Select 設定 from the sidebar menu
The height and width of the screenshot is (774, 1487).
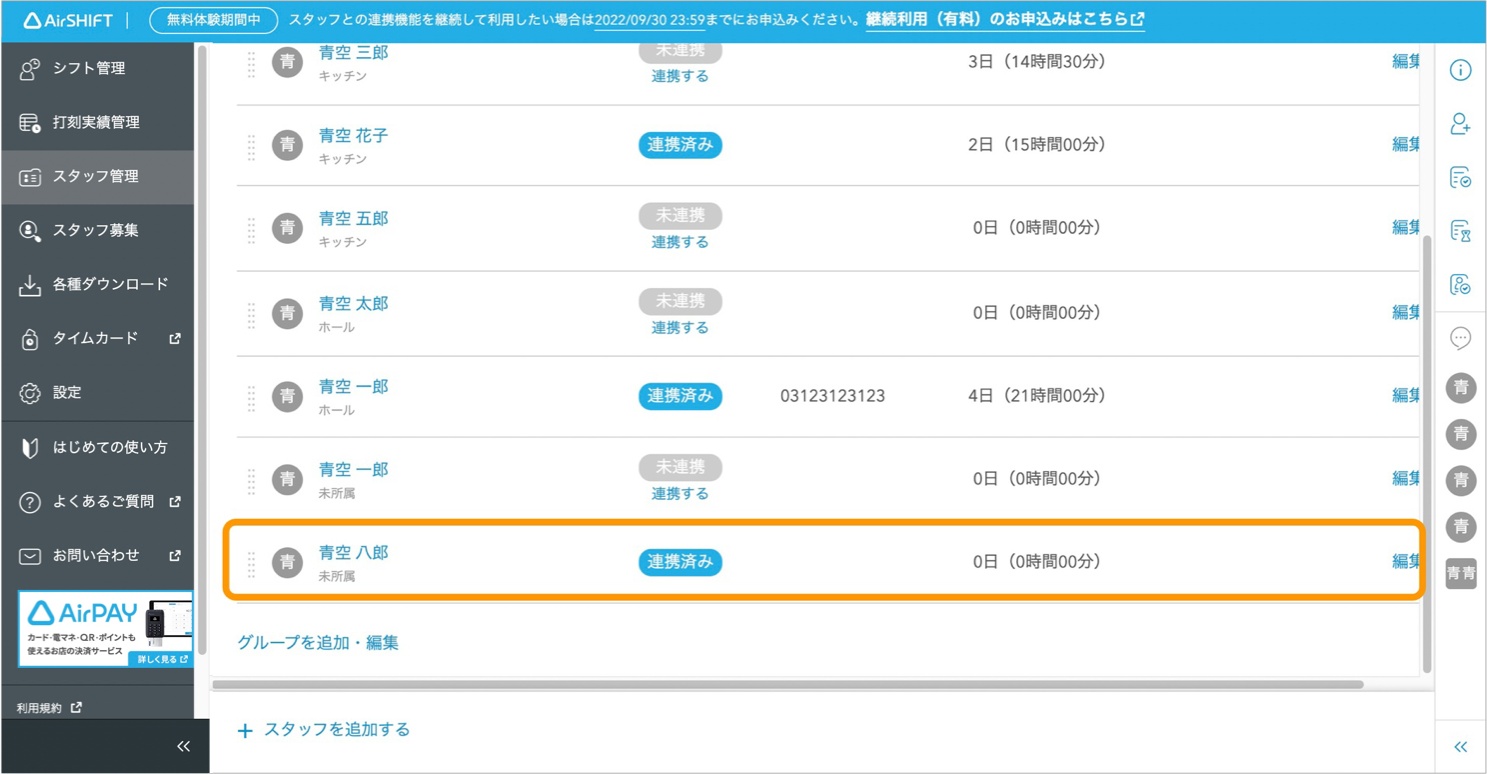pos(67,392)
